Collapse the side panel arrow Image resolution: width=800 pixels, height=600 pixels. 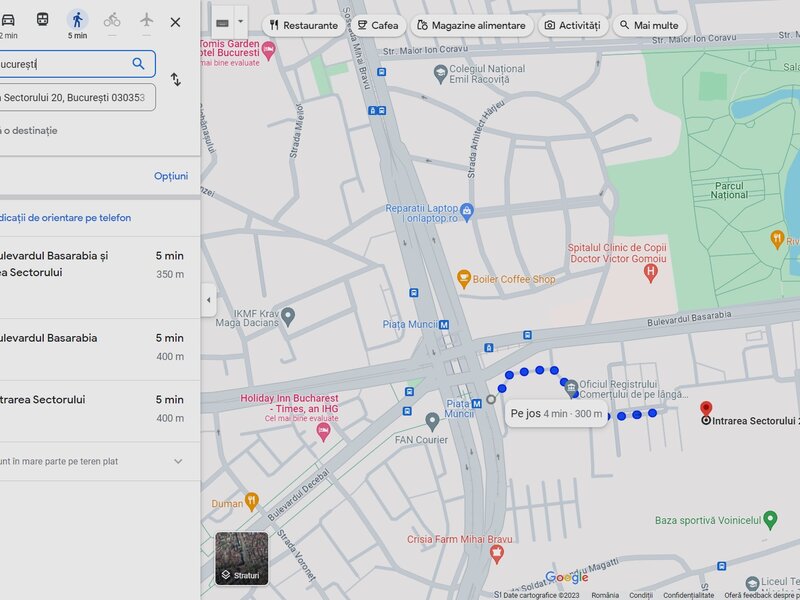click(208, 300)
